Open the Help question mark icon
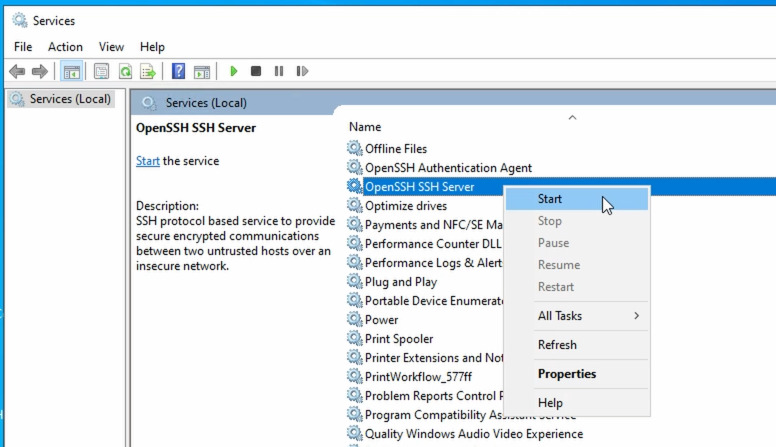The image size is (776, 447). (x=178, y=71)
